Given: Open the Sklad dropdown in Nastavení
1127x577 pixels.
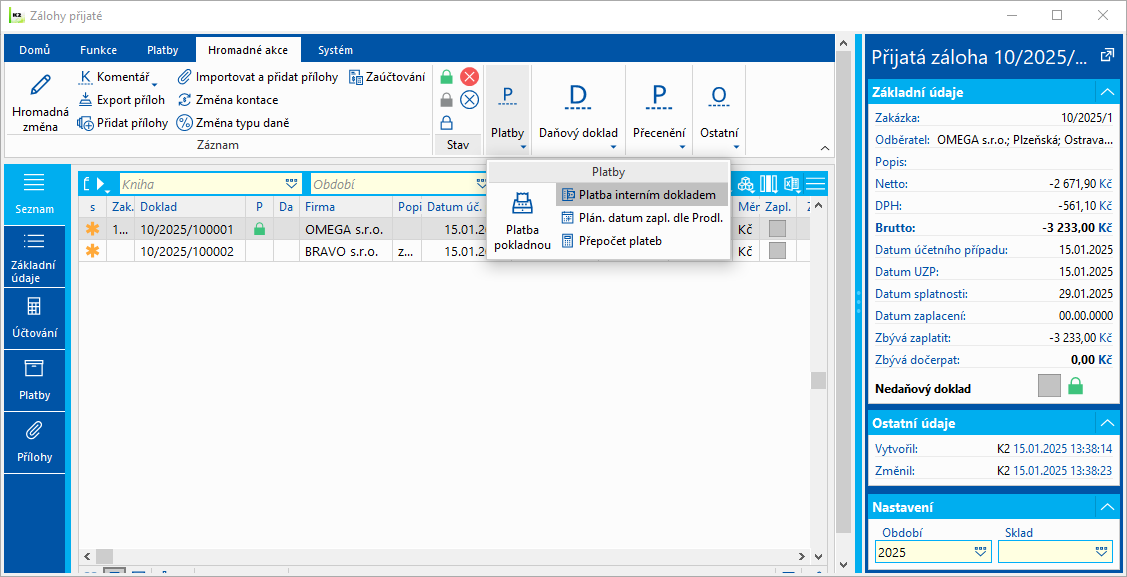Looking at the screenshot, I should click(x=1103, y=552).
